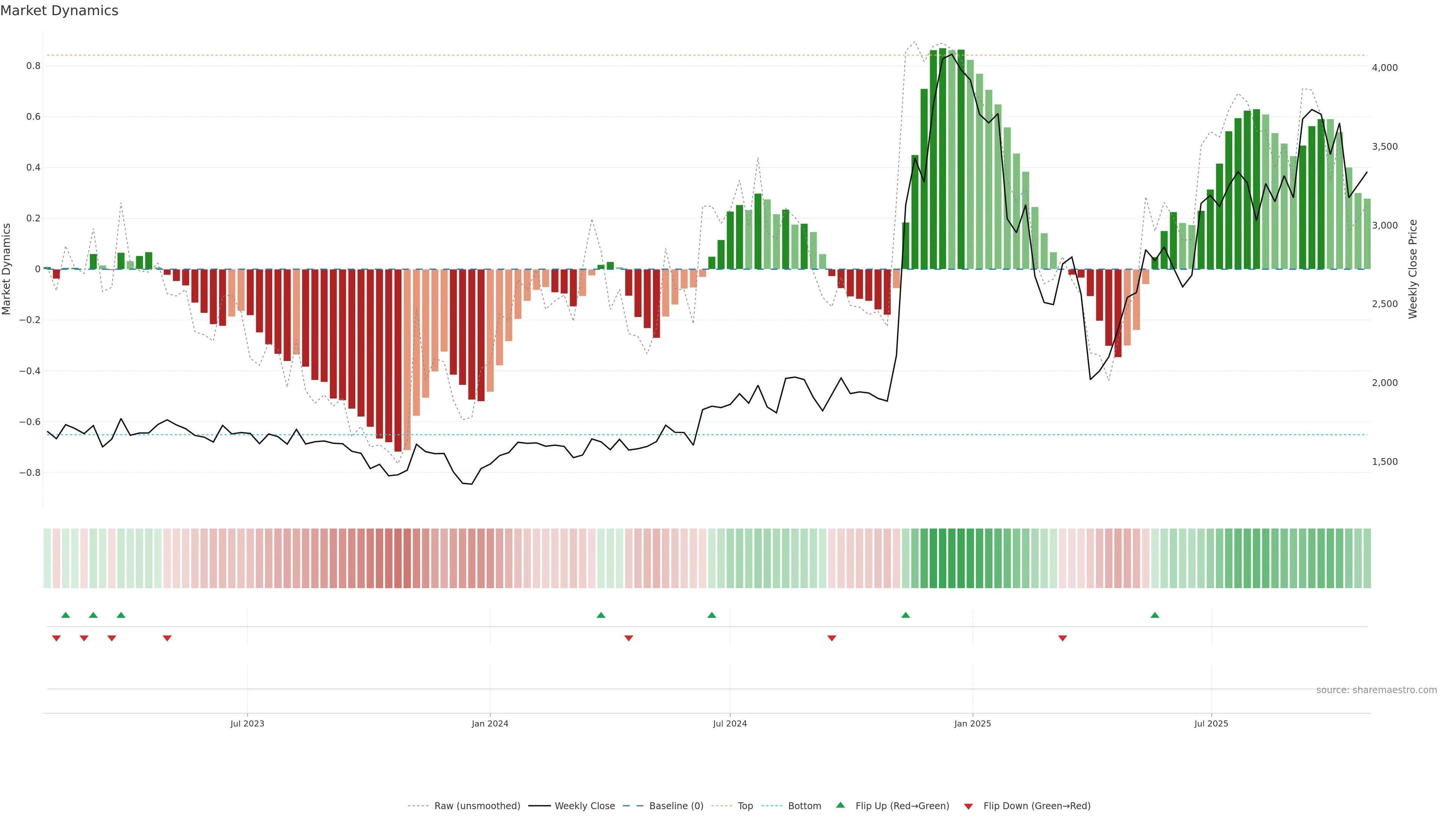Click the red triangle icon in the legend
The width and height of the screenshot is (1456, 819).
[968, 806]
